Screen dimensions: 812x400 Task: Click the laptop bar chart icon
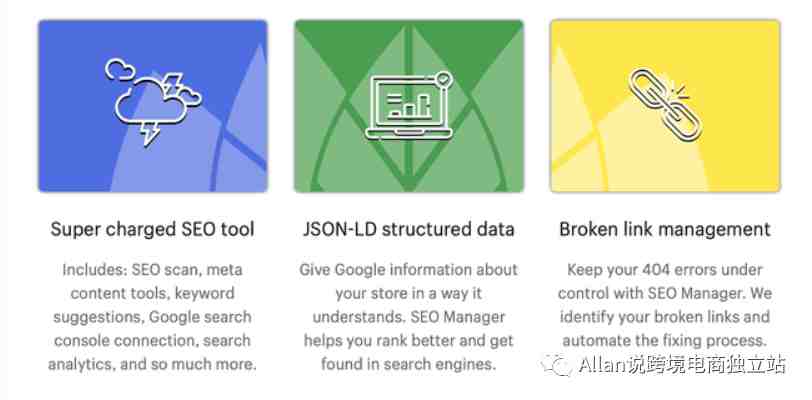click(409, 106)
